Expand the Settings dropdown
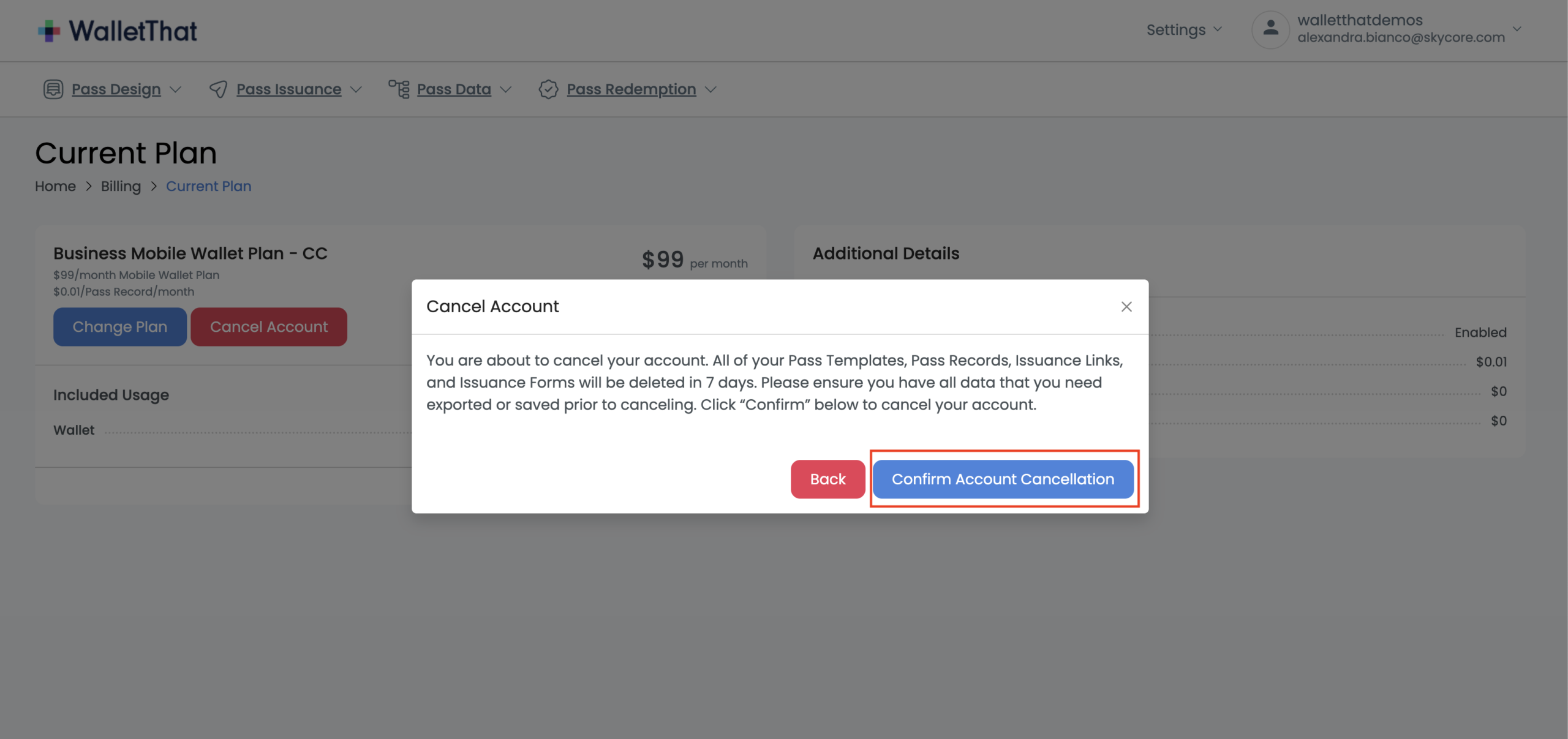 click(x=1183, y=29)
